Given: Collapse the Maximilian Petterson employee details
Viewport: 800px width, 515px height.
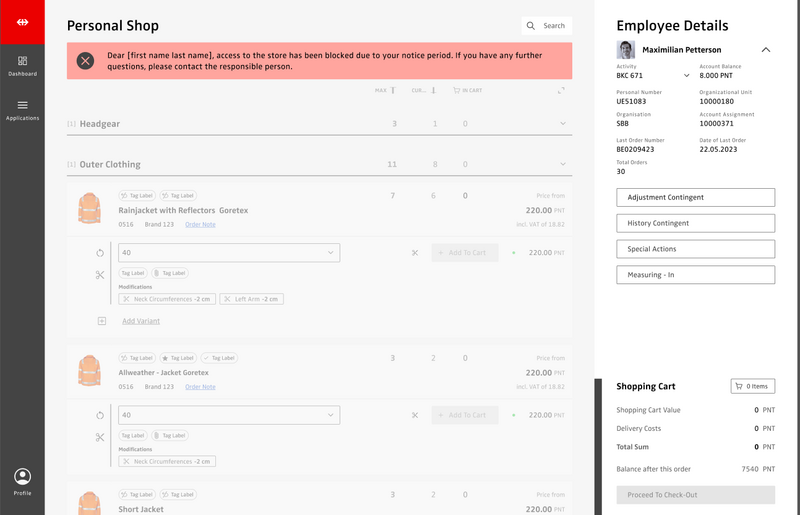Looking at the screenshot, I should coord(766,49).
